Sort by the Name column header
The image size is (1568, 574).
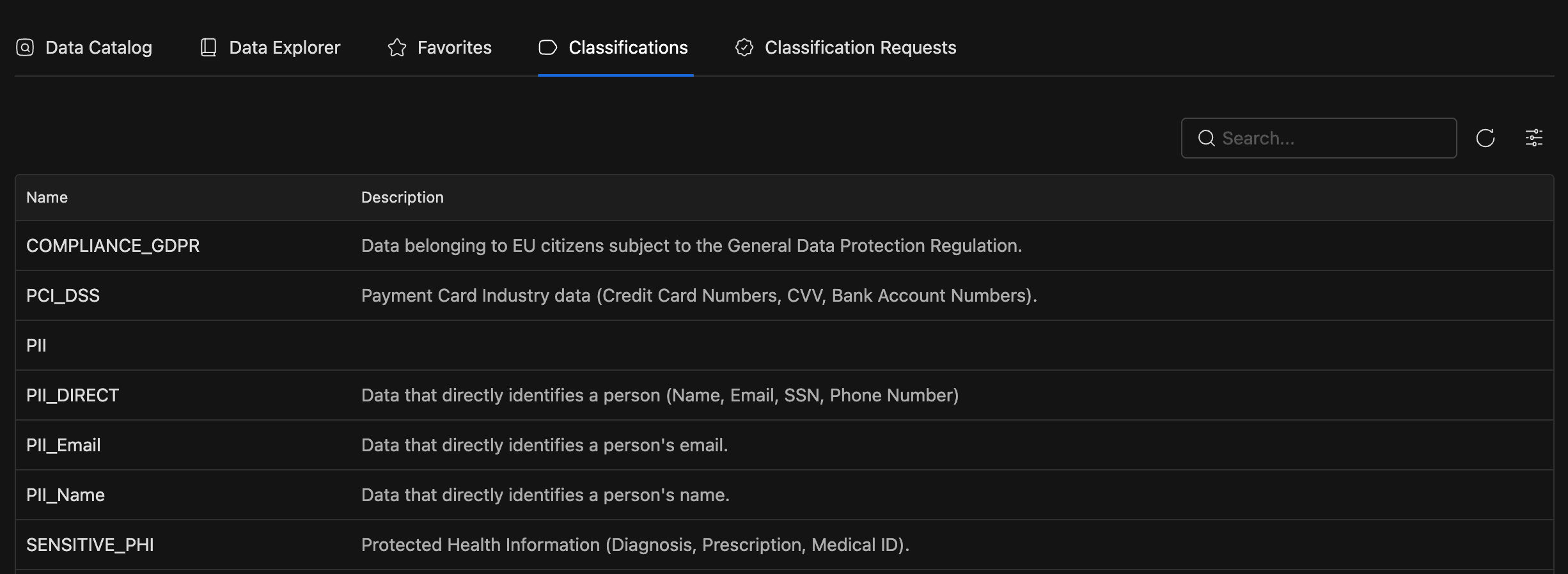point(47,198)
